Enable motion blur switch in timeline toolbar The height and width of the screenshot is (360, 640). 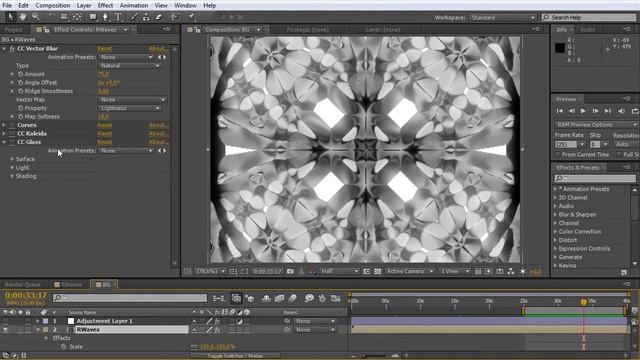click(293, 298)
